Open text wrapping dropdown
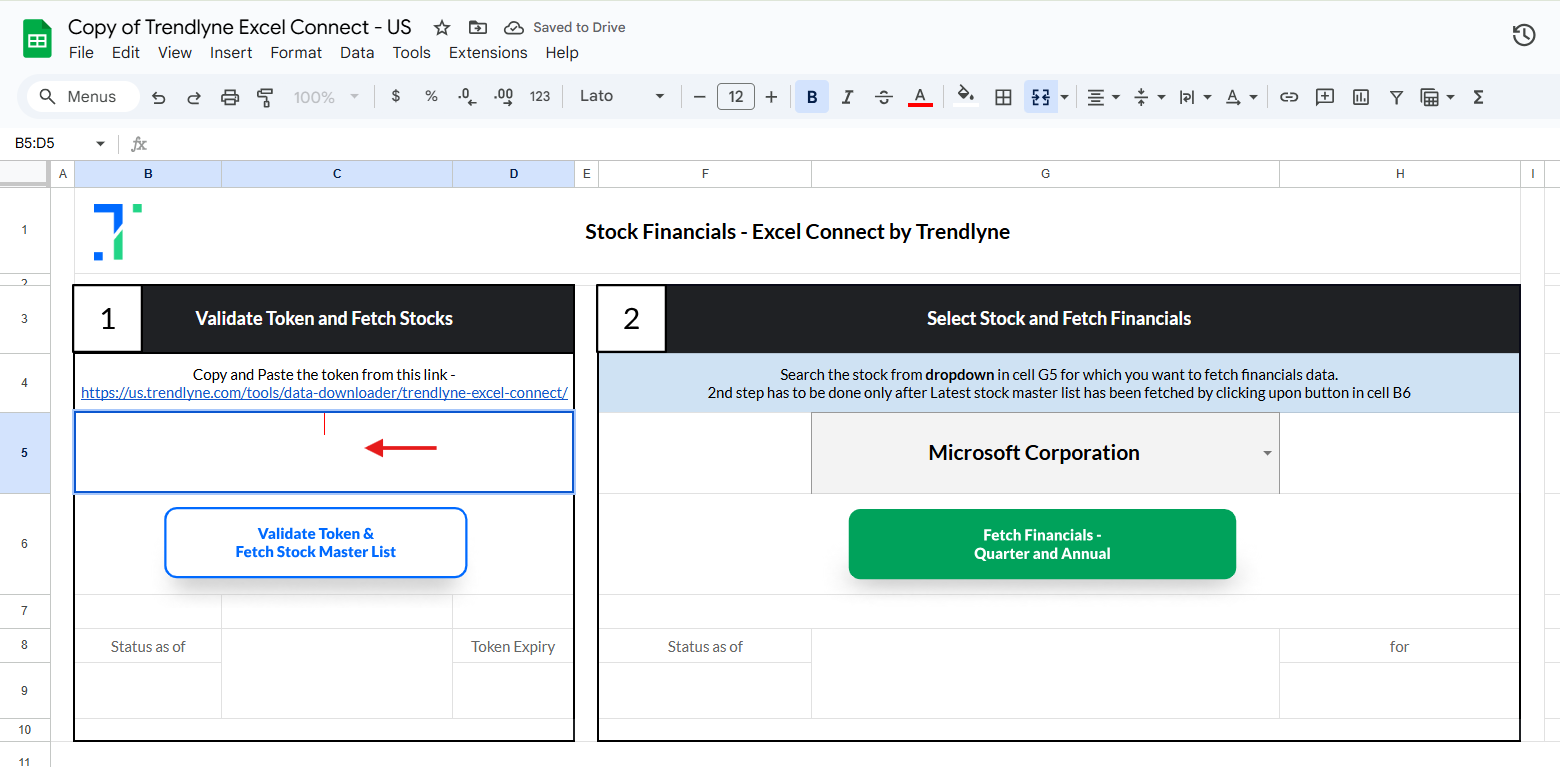The height and width of the screenshot is (767, 1560). [x=1194, y=97]
